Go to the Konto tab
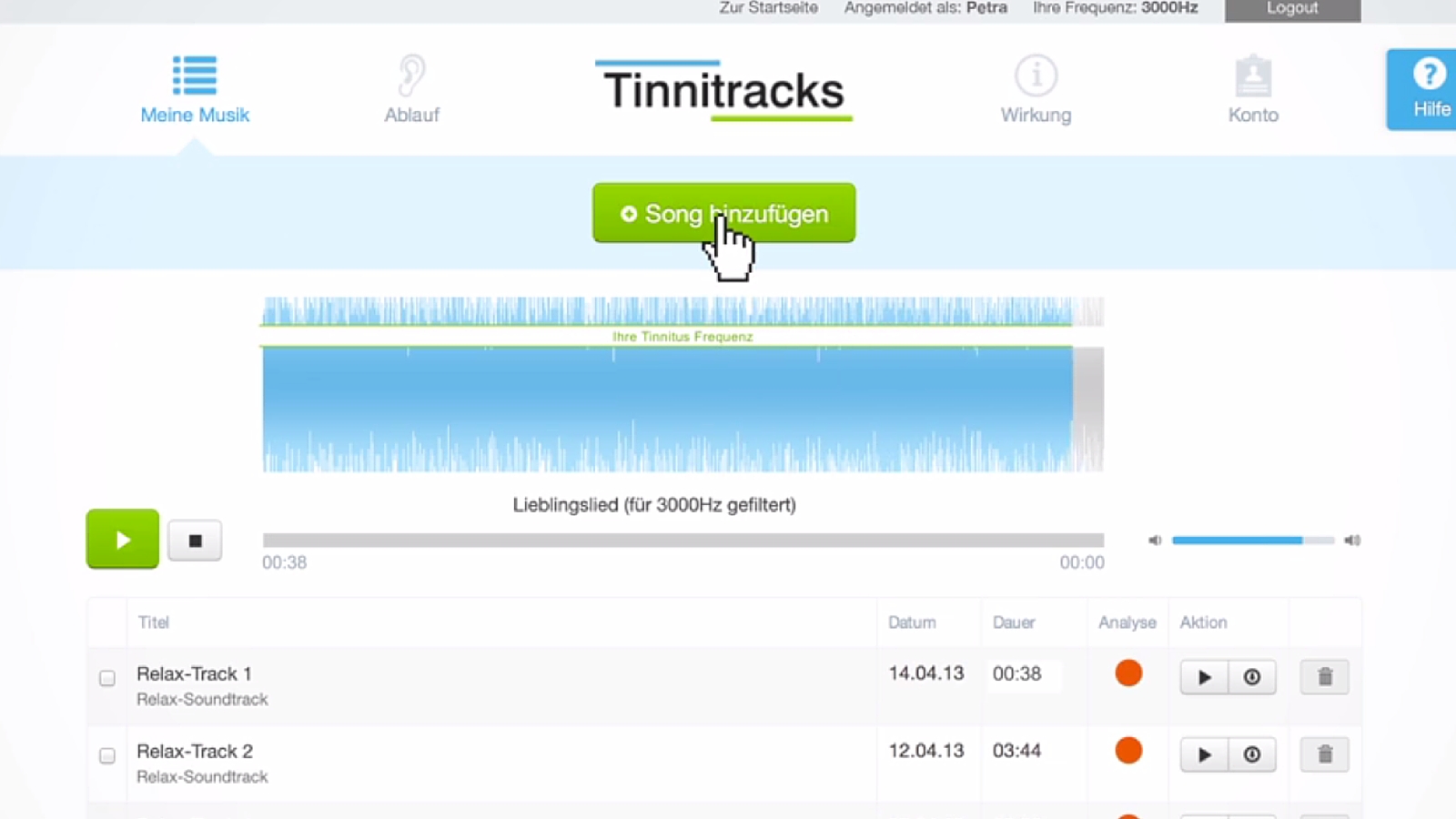Image resolution: width=1456 pixels, height=819 pixels. [1253, 89]
